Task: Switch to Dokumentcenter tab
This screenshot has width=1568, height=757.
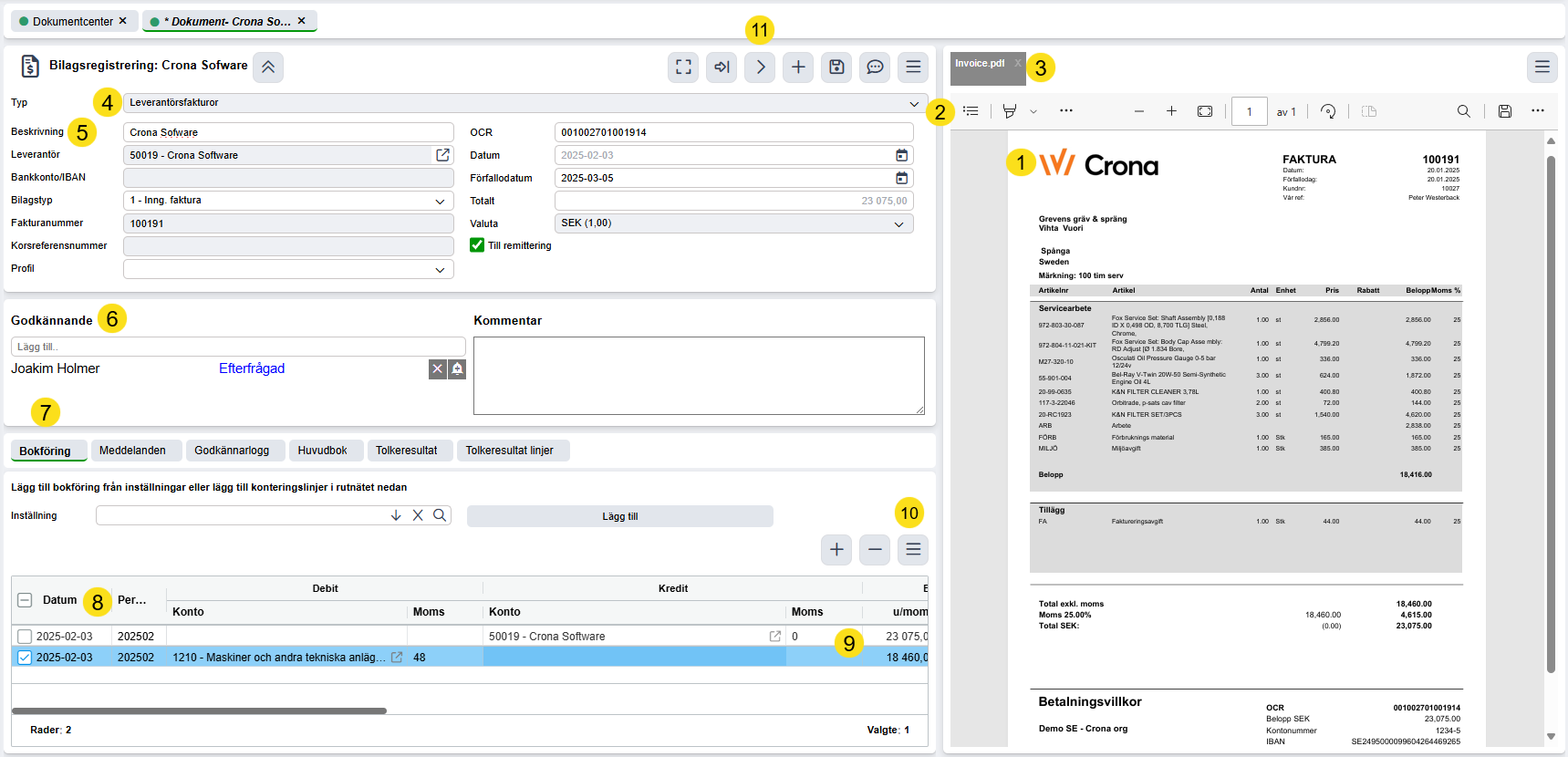Action: pos(73,21)
